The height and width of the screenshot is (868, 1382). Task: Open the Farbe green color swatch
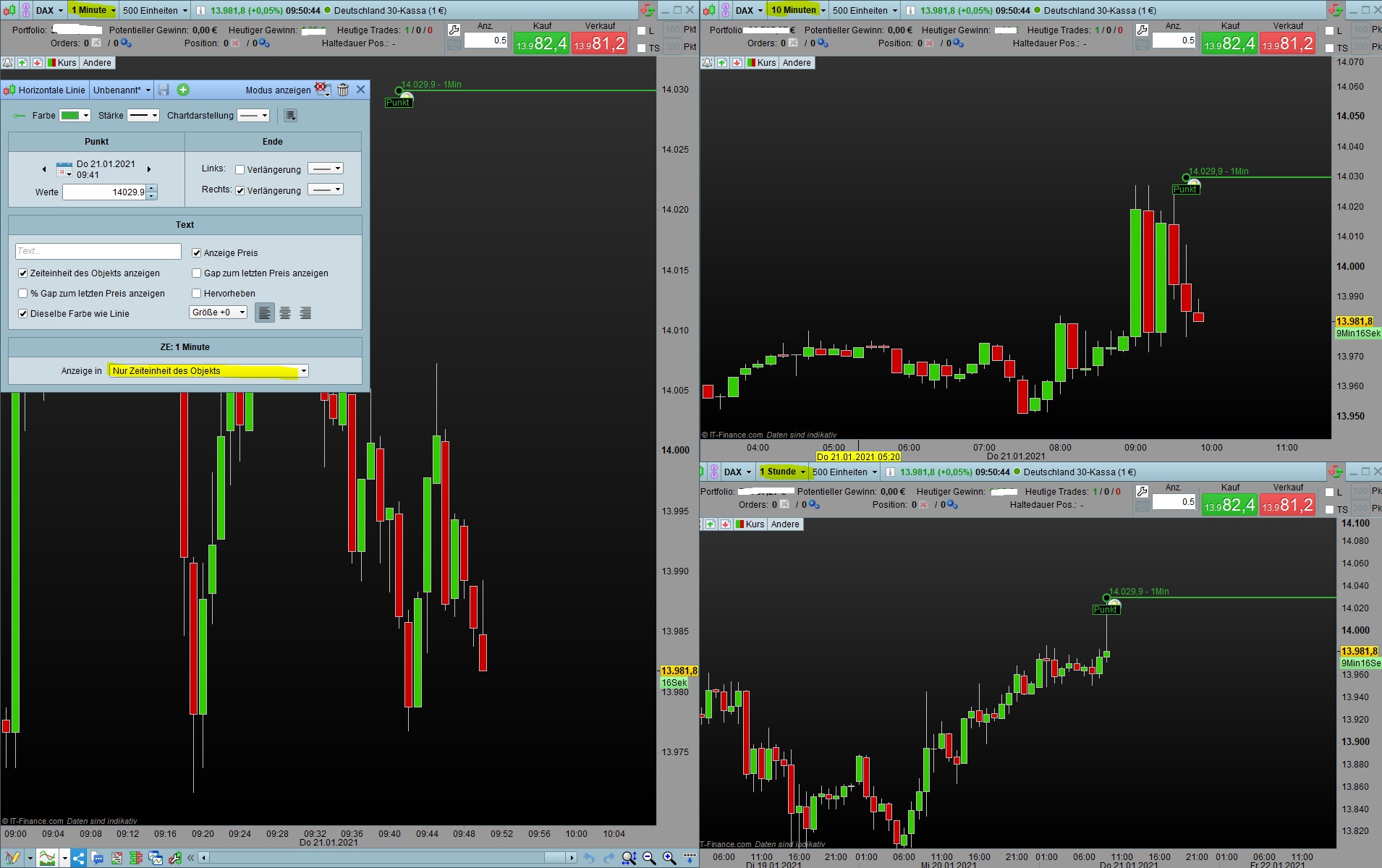click(x=75, y=116)
